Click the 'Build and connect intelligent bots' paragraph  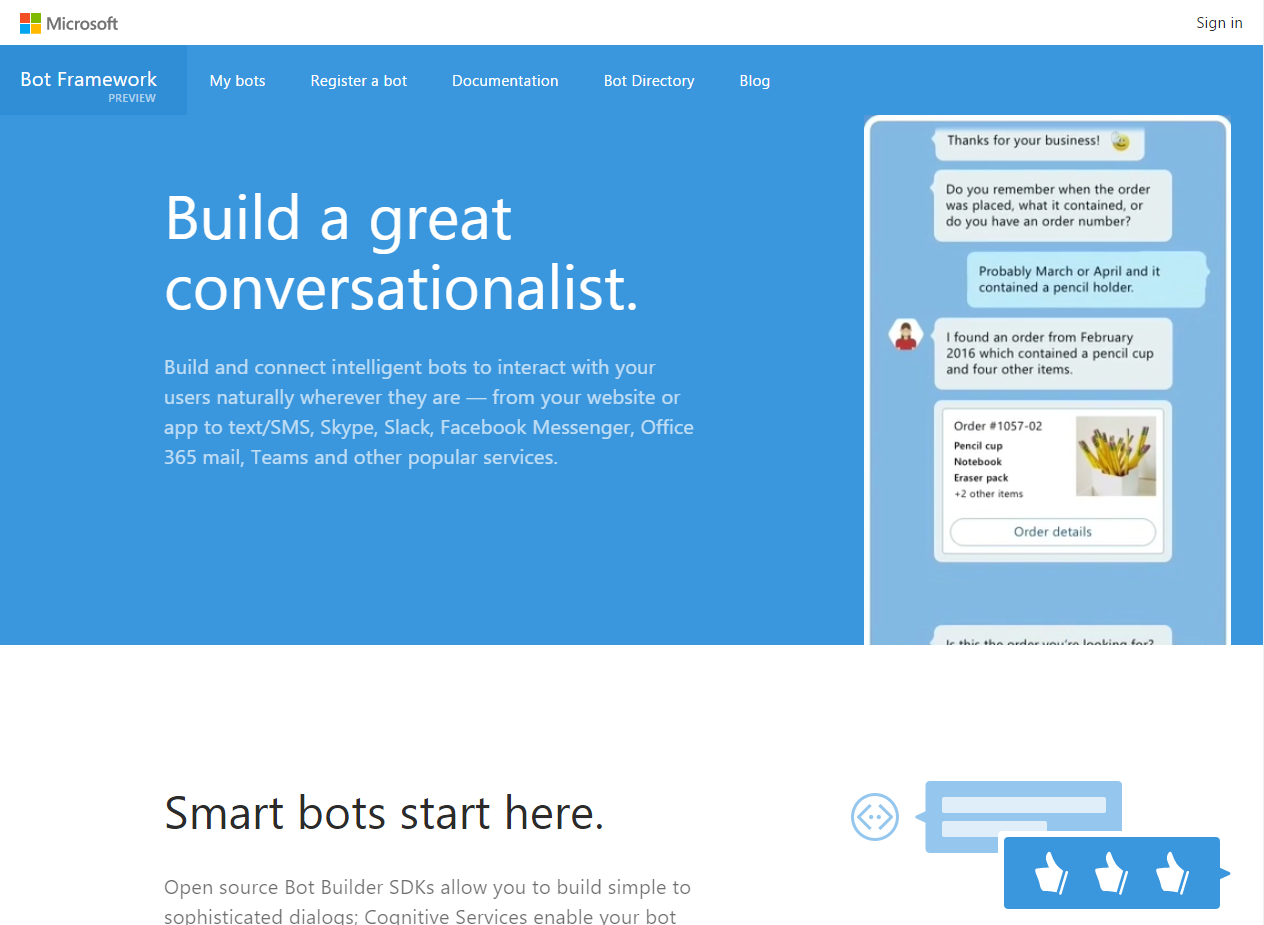click(429, 412)
